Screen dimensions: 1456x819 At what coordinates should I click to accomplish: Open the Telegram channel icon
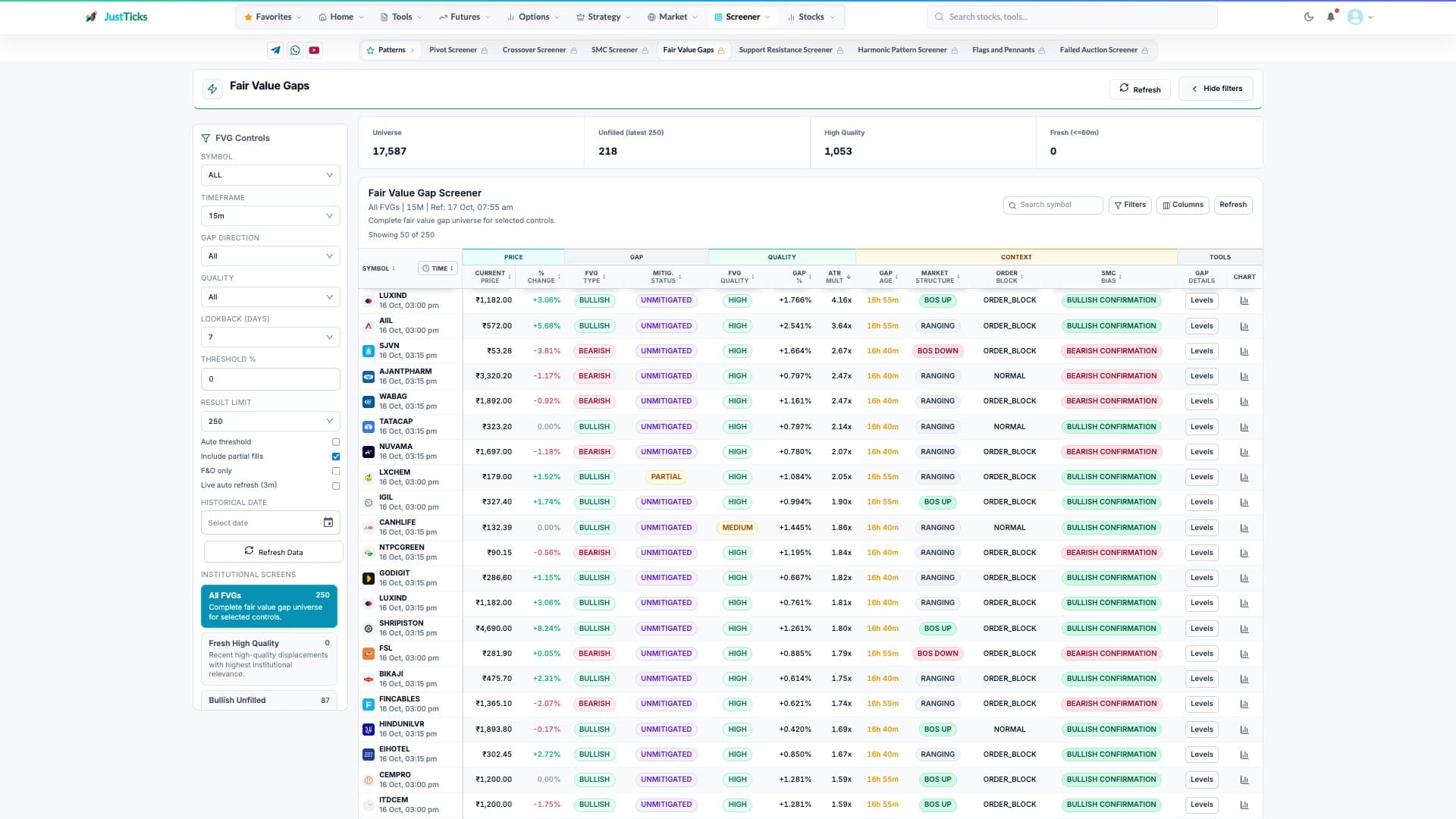pos(275,50)
